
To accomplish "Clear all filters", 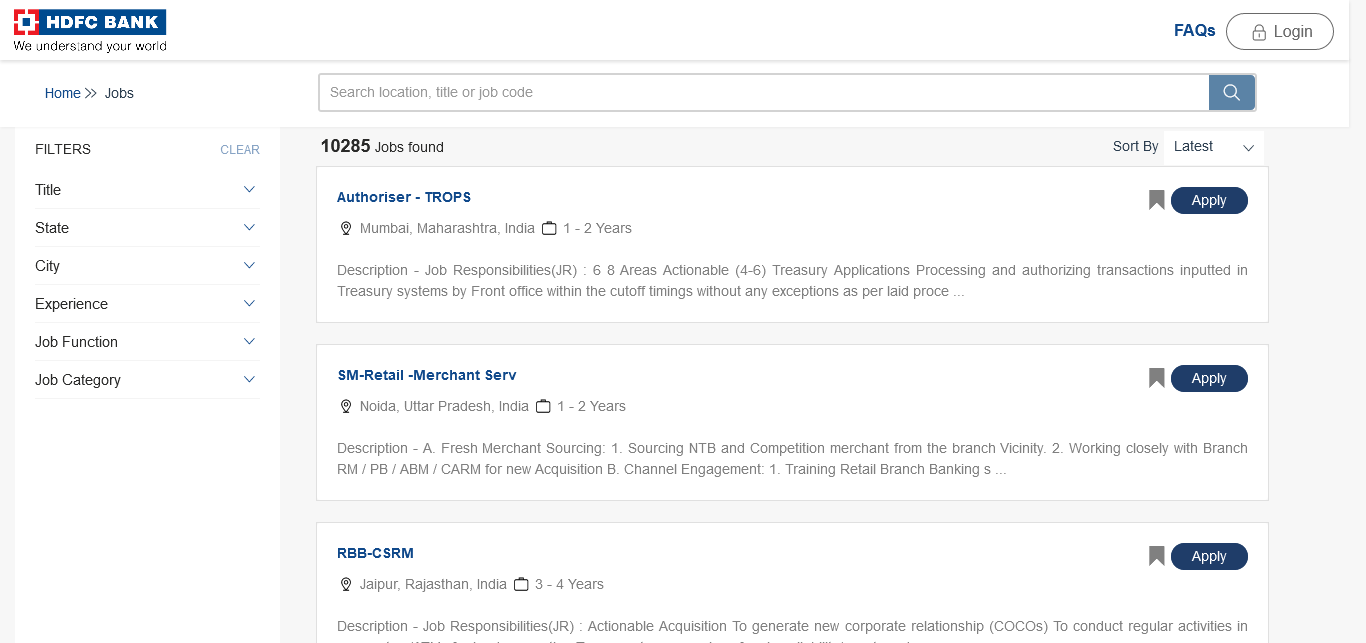I will [239, 150].
